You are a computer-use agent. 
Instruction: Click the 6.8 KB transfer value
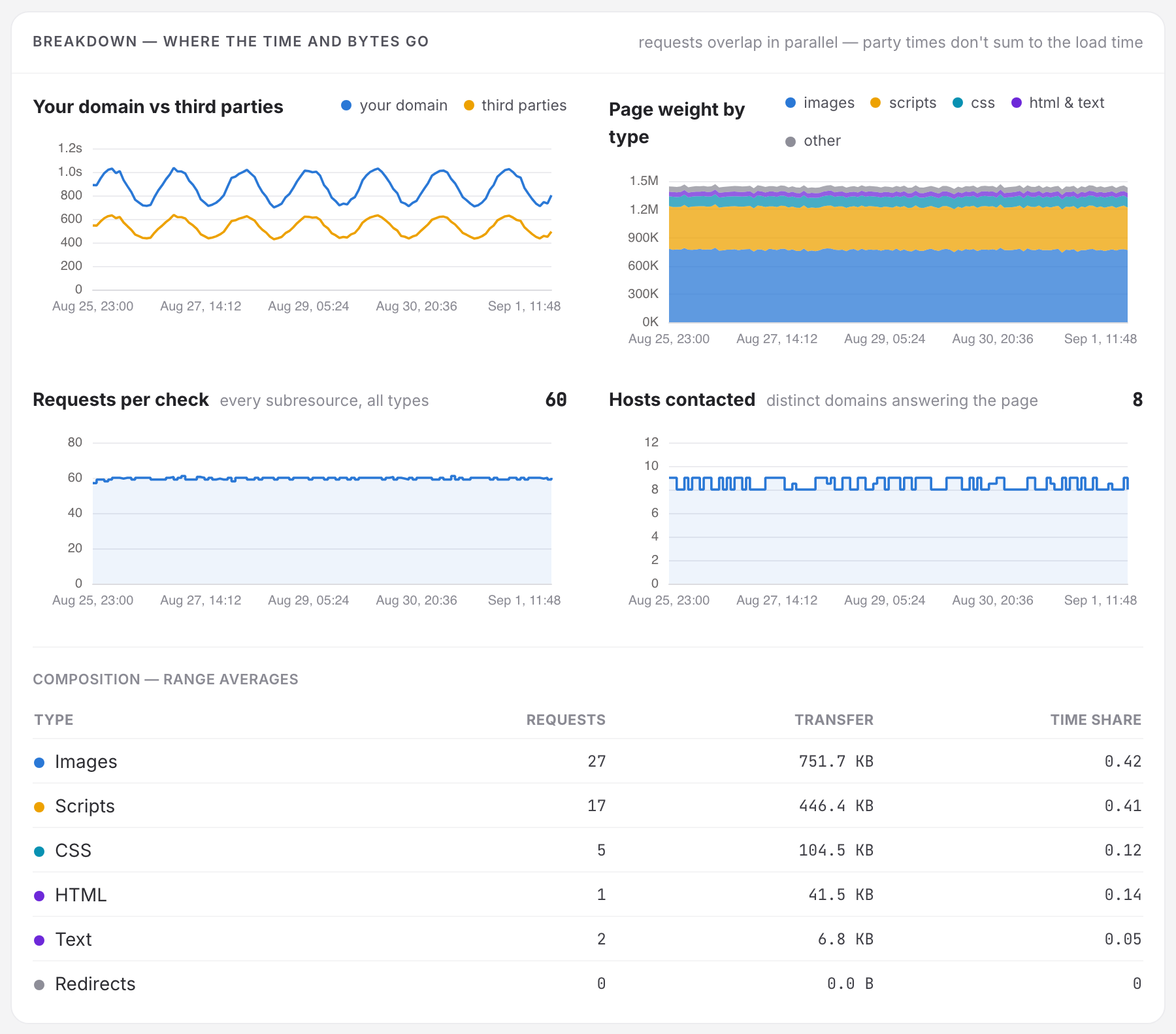(845, 939)
